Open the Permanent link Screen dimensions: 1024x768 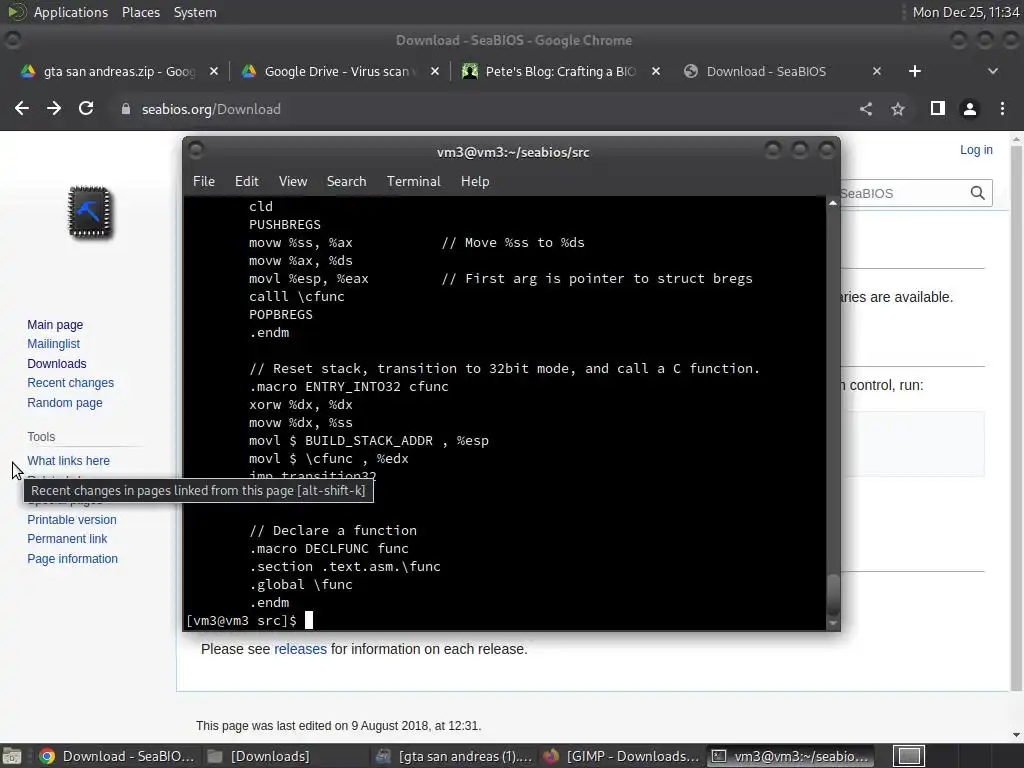pos(67,539)
